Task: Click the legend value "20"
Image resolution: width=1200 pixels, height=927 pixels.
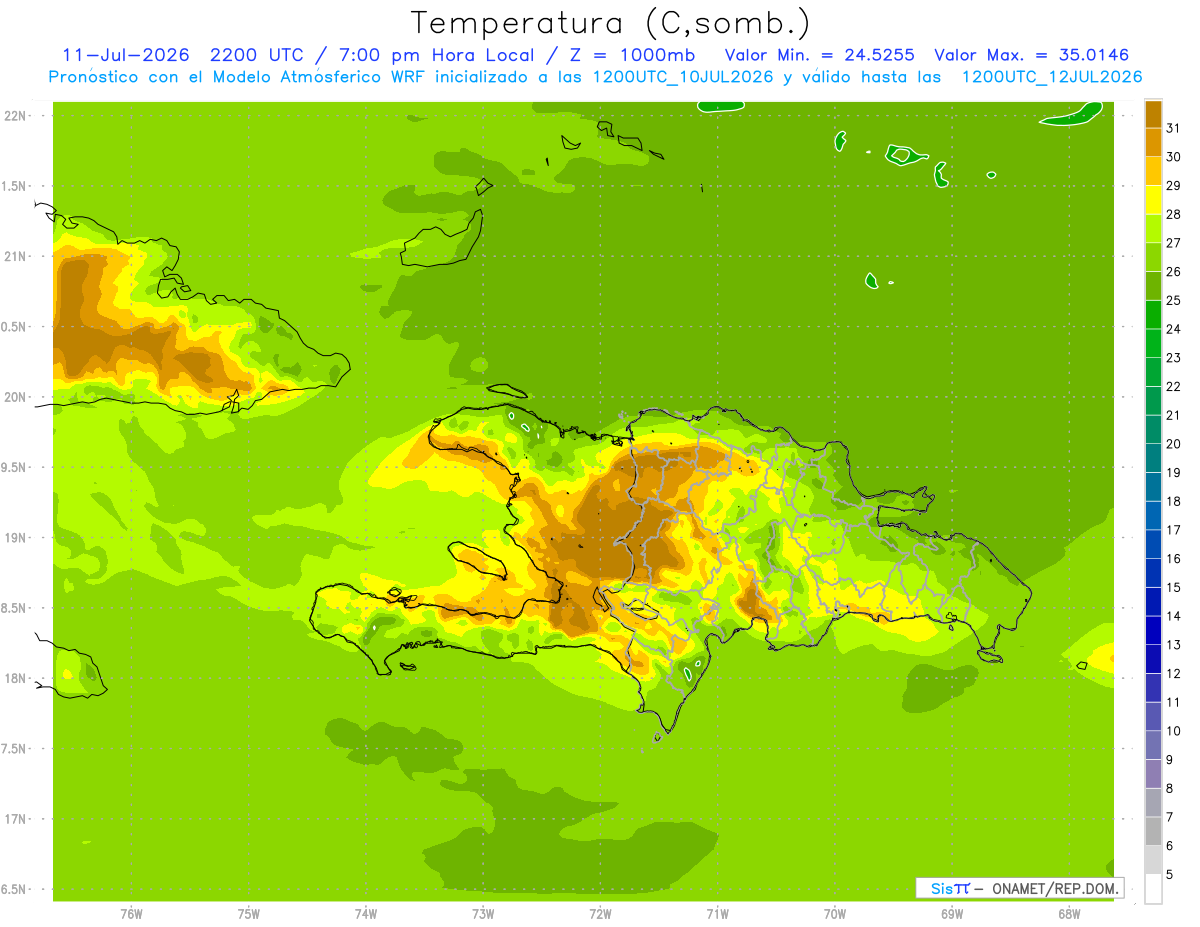Action: tap(1174, 444)
